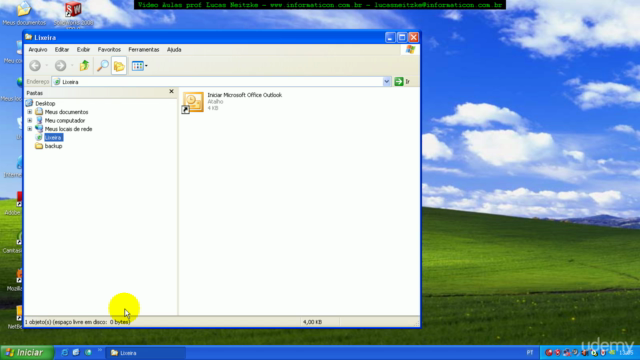The image size is (640, 360).
Task: Expand quick launch overflow chevron
Action: pos(100,351)
